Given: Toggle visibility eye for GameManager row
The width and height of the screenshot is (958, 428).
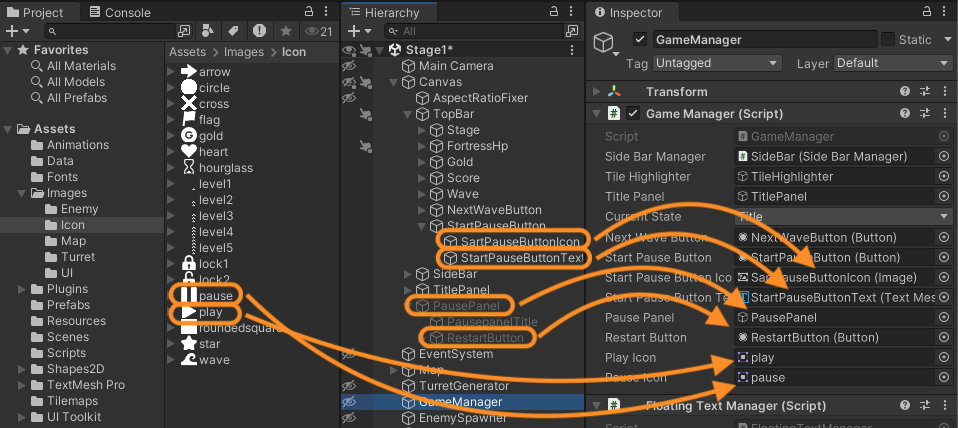Looking at the screenshot, I should 349,402.
